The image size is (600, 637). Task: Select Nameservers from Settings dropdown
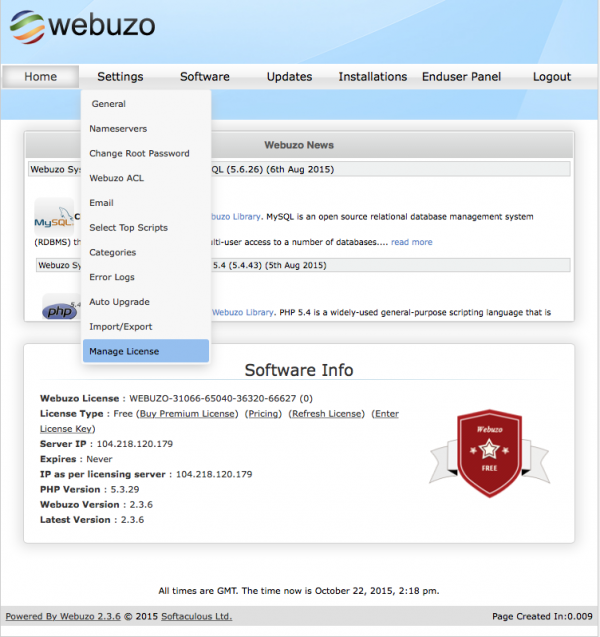coord(146,129)
